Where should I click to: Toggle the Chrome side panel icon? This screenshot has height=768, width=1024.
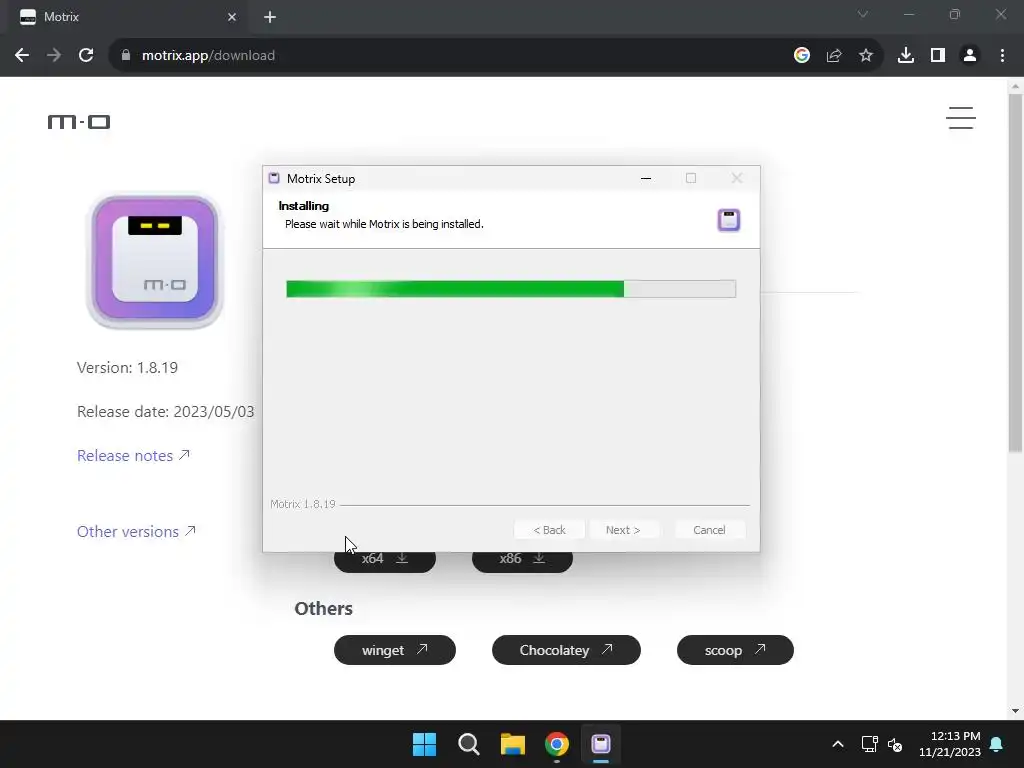(x=938, y=56)
